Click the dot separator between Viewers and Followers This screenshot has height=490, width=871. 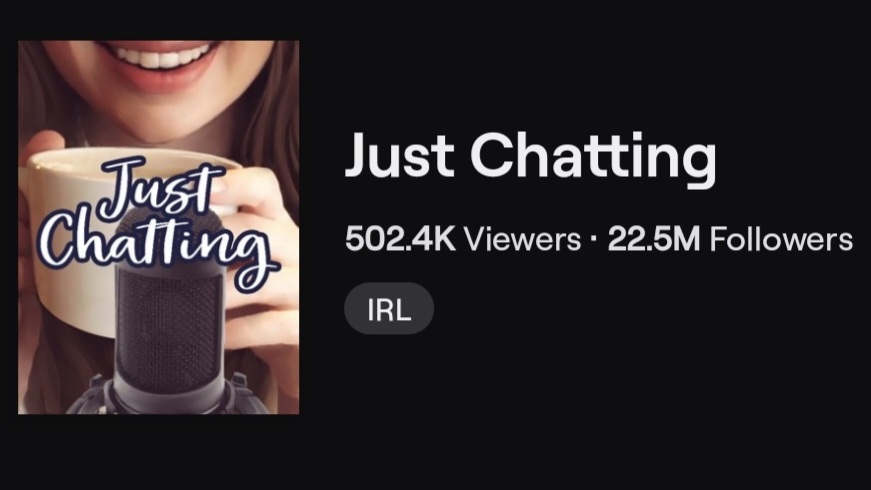coord(594,240)
